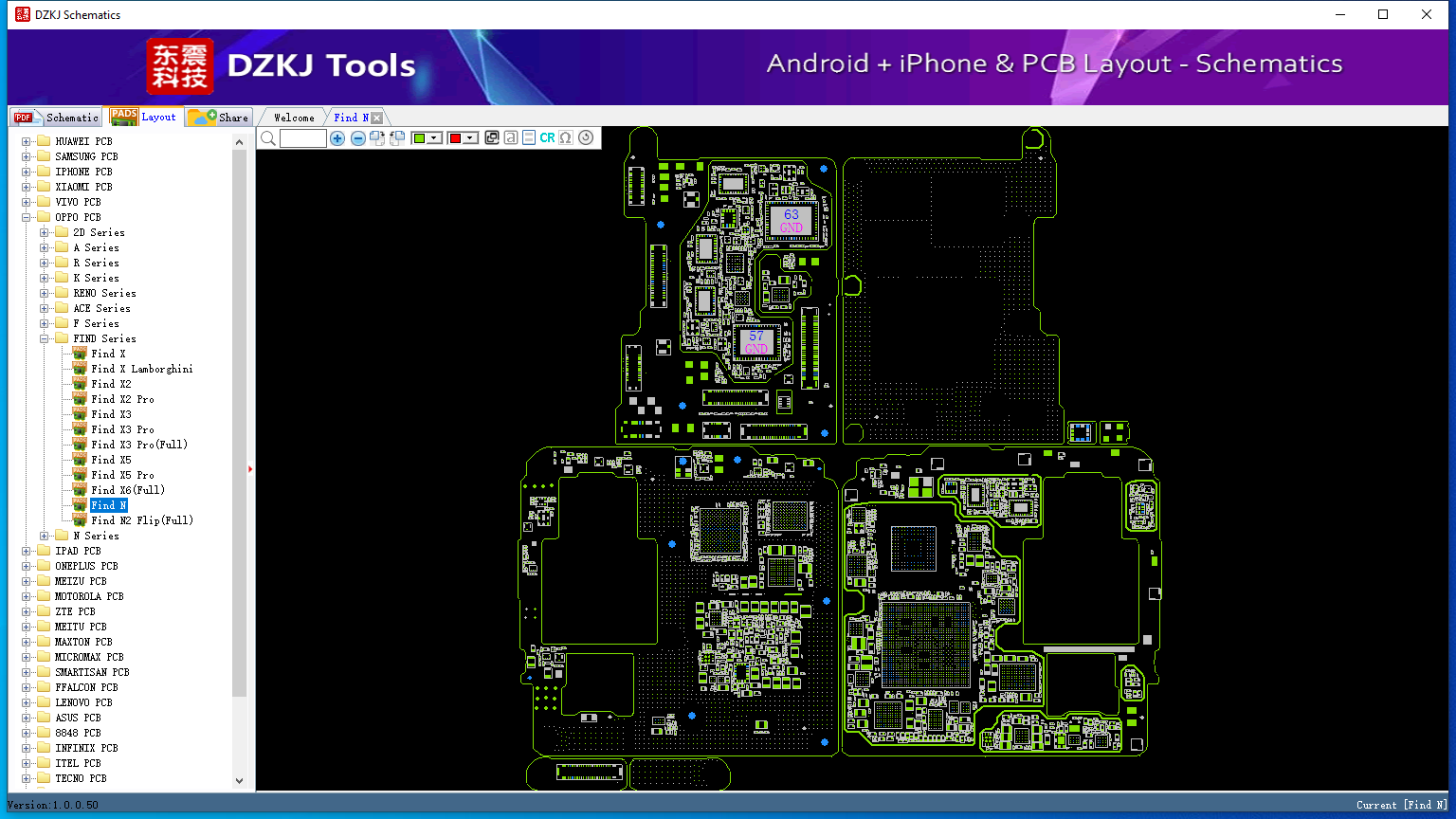1456x819 pixels.
Task: Click the Find X PCB file icon
Action: tap(80, 354)
